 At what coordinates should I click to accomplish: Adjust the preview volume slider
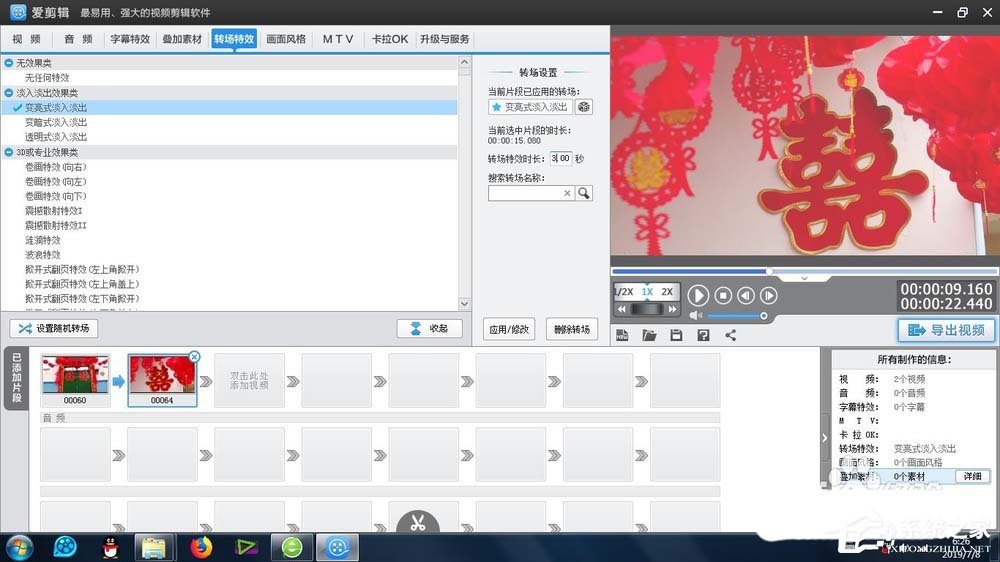737,316
